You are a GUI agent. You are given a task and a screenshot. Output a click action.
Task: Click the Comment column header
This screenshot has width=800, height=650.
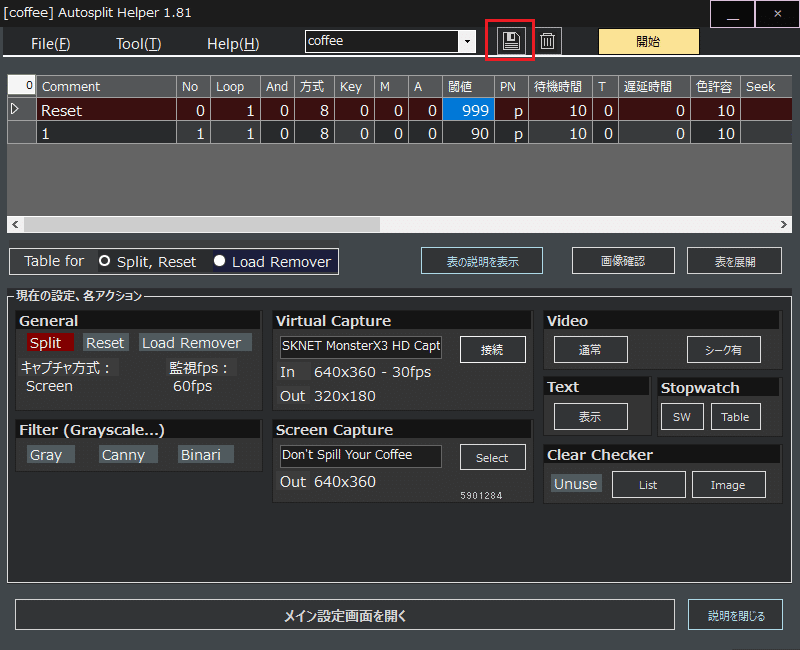tap(107, 86)
